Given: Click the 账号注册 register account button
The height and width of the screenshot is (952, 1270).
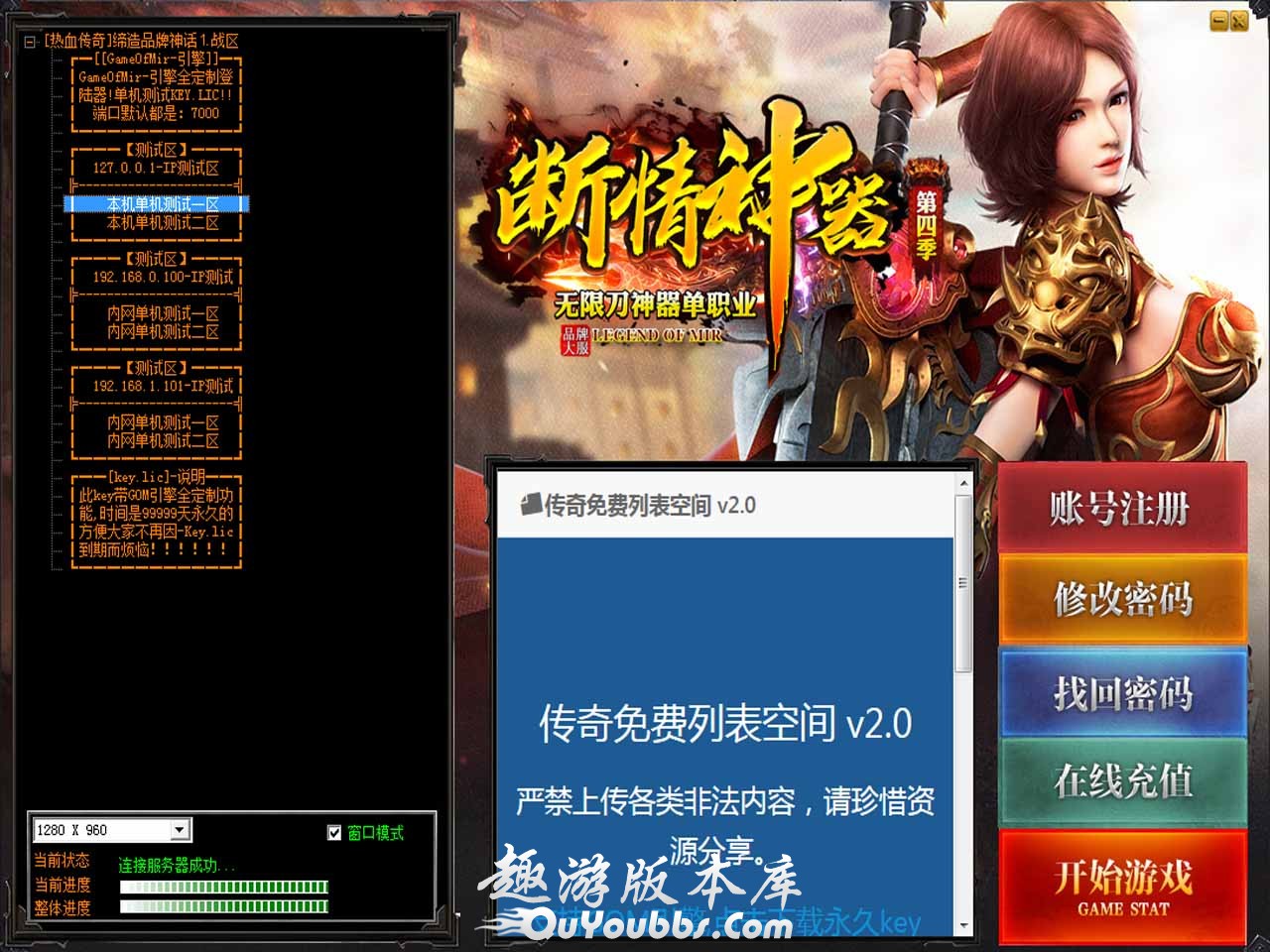Looking at the screenshot, I should 1121,509.
